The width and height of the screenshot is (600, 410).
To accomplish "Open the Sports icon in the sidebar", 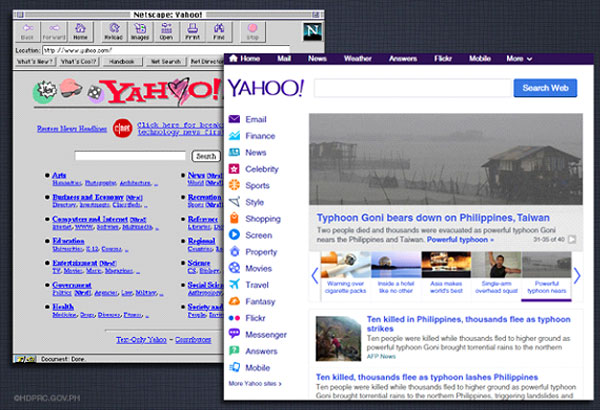I will pyautogui.click(x=234, y=185).
